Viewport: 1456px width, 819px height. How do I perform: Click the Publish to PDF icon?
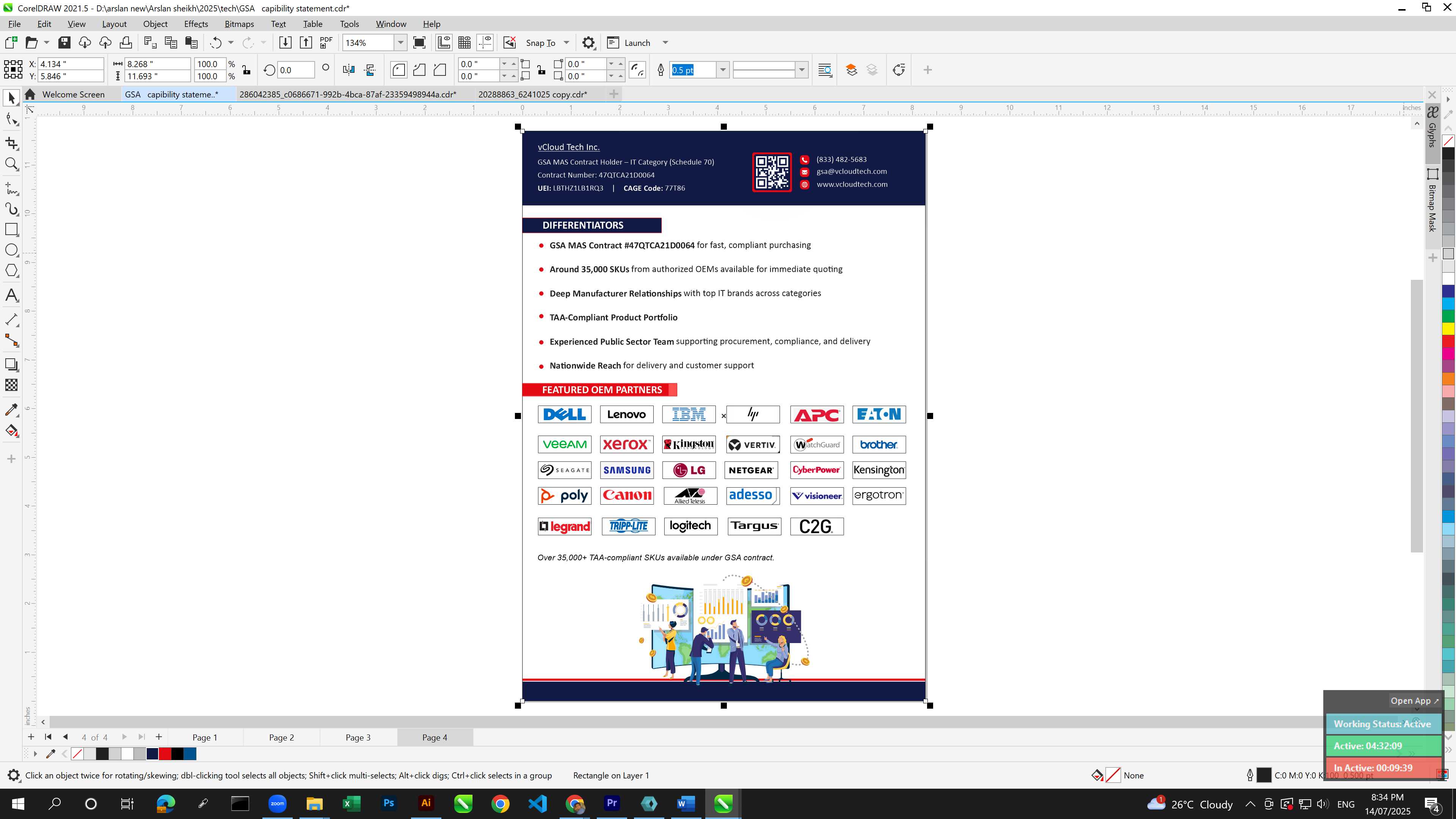click(x=326, y=43)
